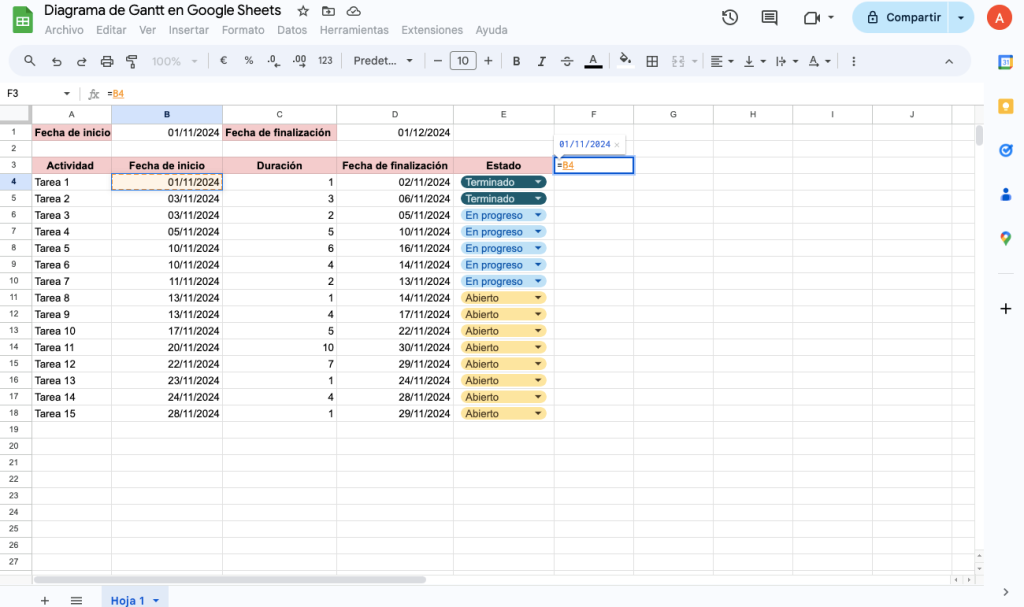Screen dimensions: 1024x607
Task: Open the Insertar menu
Action: [x=188, y=30]
